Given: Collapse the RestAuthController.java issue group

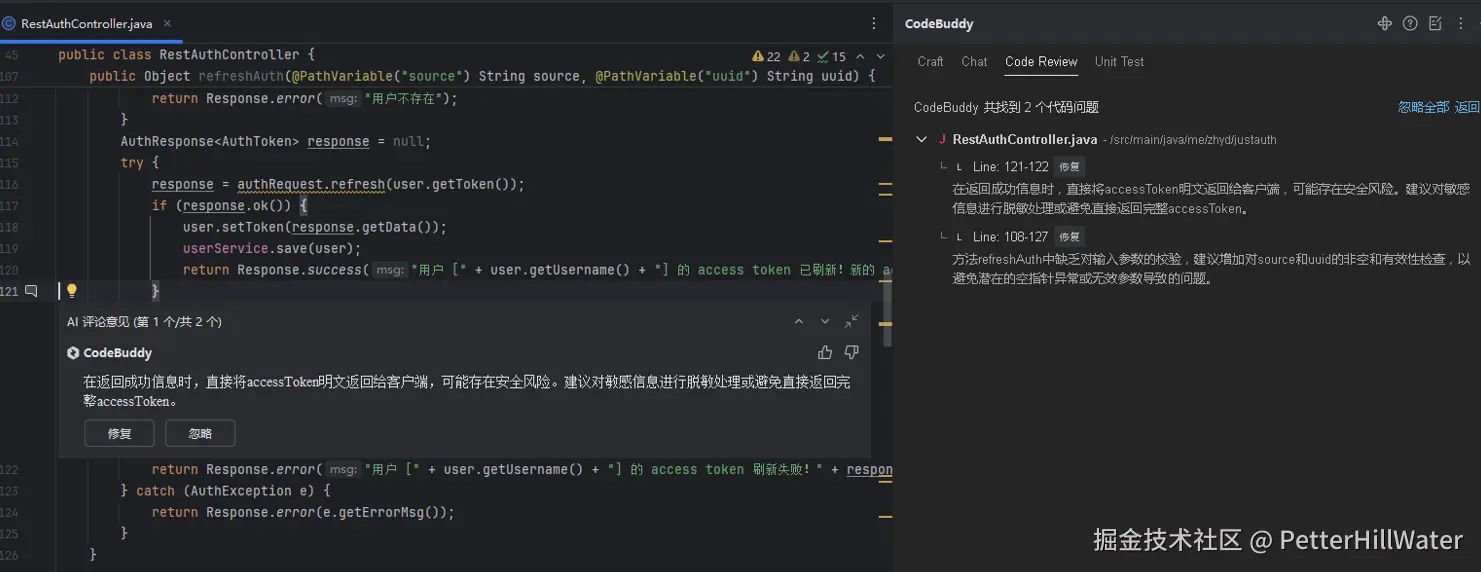Looking at the screenshot, I should click(921, 140).
